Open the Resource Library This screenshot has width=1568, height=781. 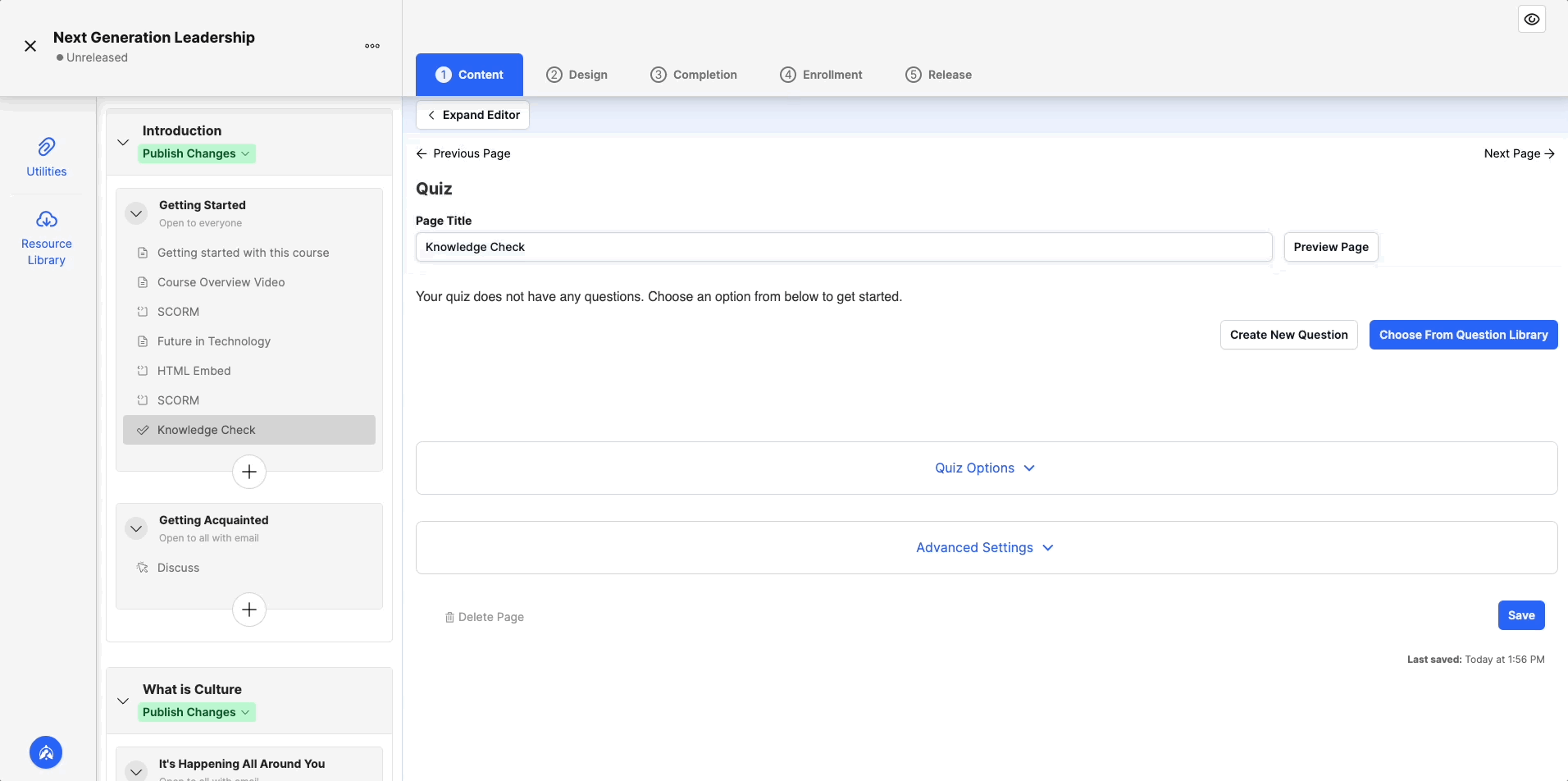click(46, 236)
